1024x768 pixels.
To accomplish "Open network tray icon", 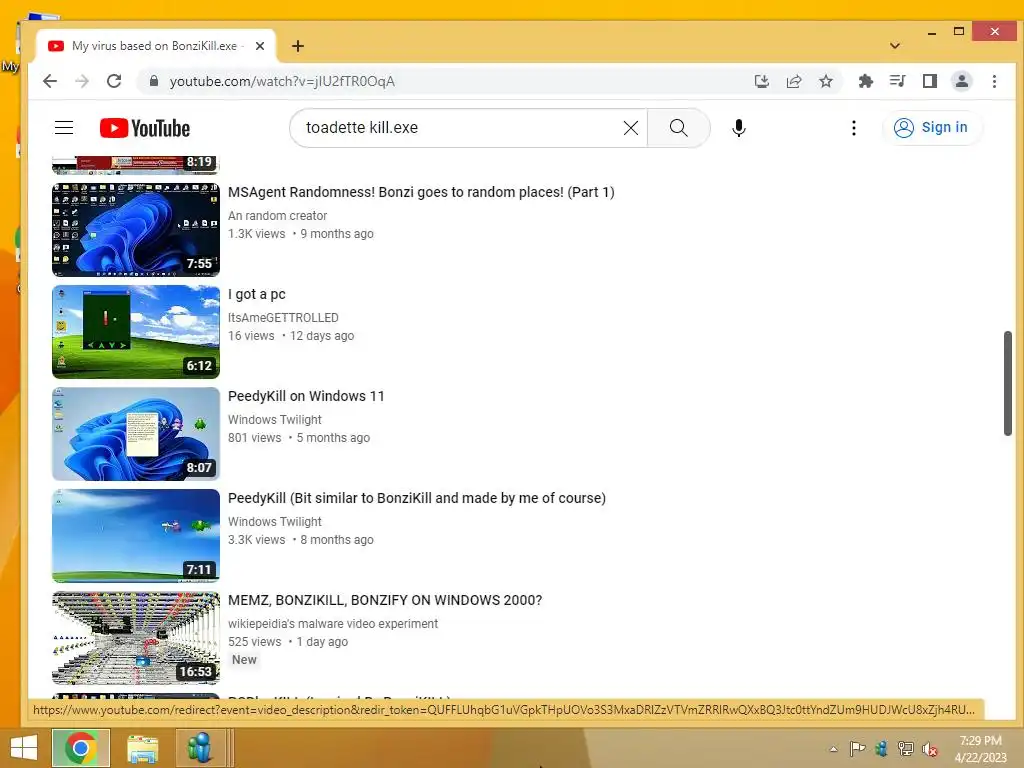I will (905, 748).
